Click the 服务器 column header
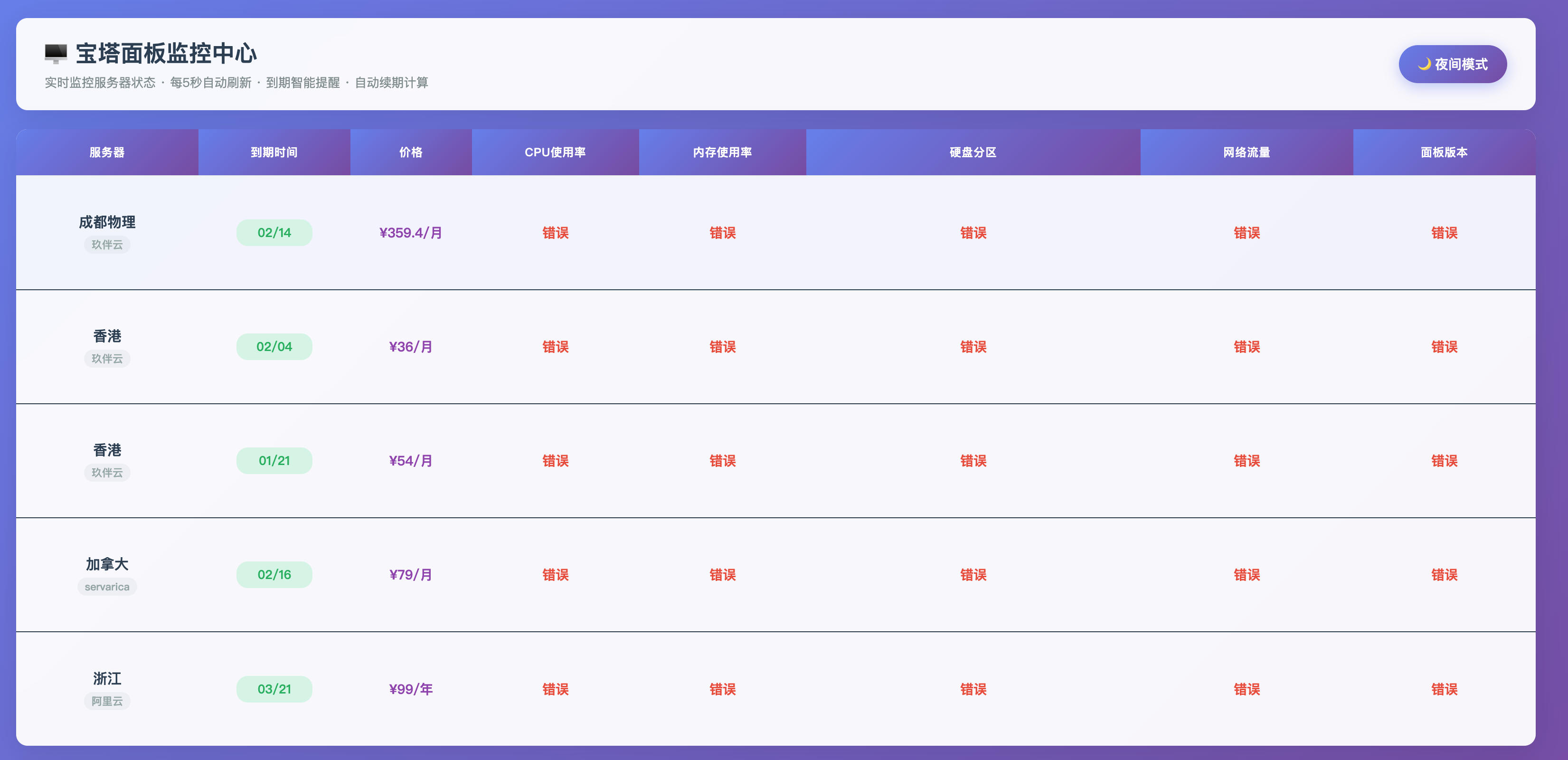The height and width of the screenshot is (760, 1568). pyautogui.click(x=107, y=152)
